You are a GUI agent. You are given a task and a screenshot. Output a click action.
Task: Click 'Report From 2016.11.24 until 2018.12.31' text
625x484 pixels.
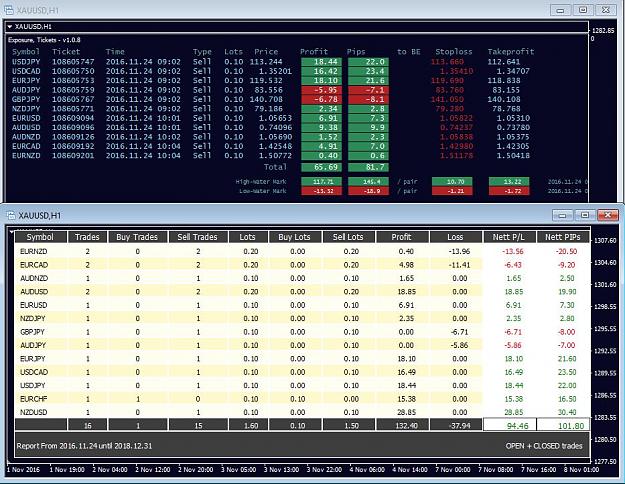click(x=85, y=446)
